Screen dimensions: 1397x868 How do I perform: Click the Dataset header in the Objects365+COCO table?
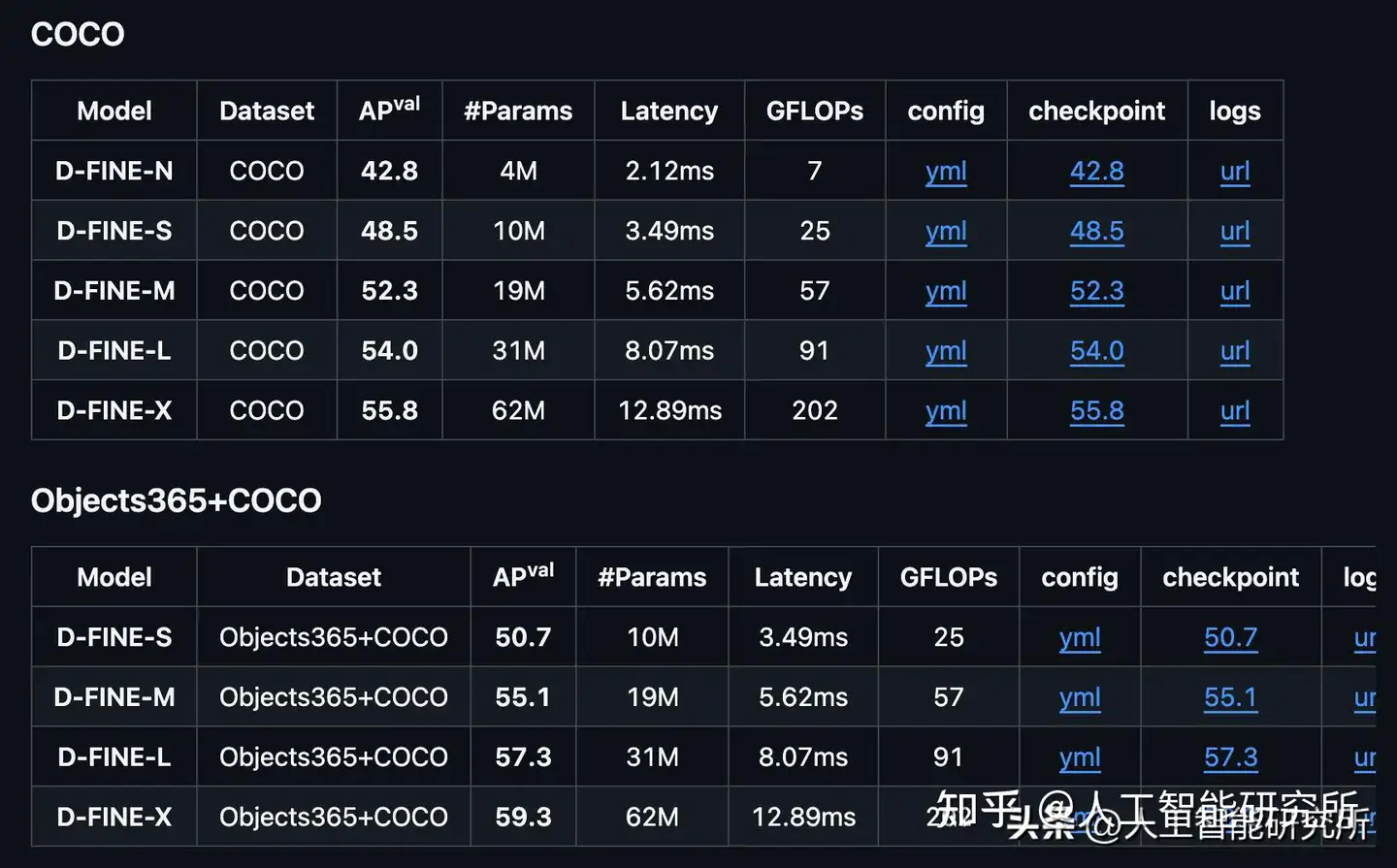(x=334, y=577)
